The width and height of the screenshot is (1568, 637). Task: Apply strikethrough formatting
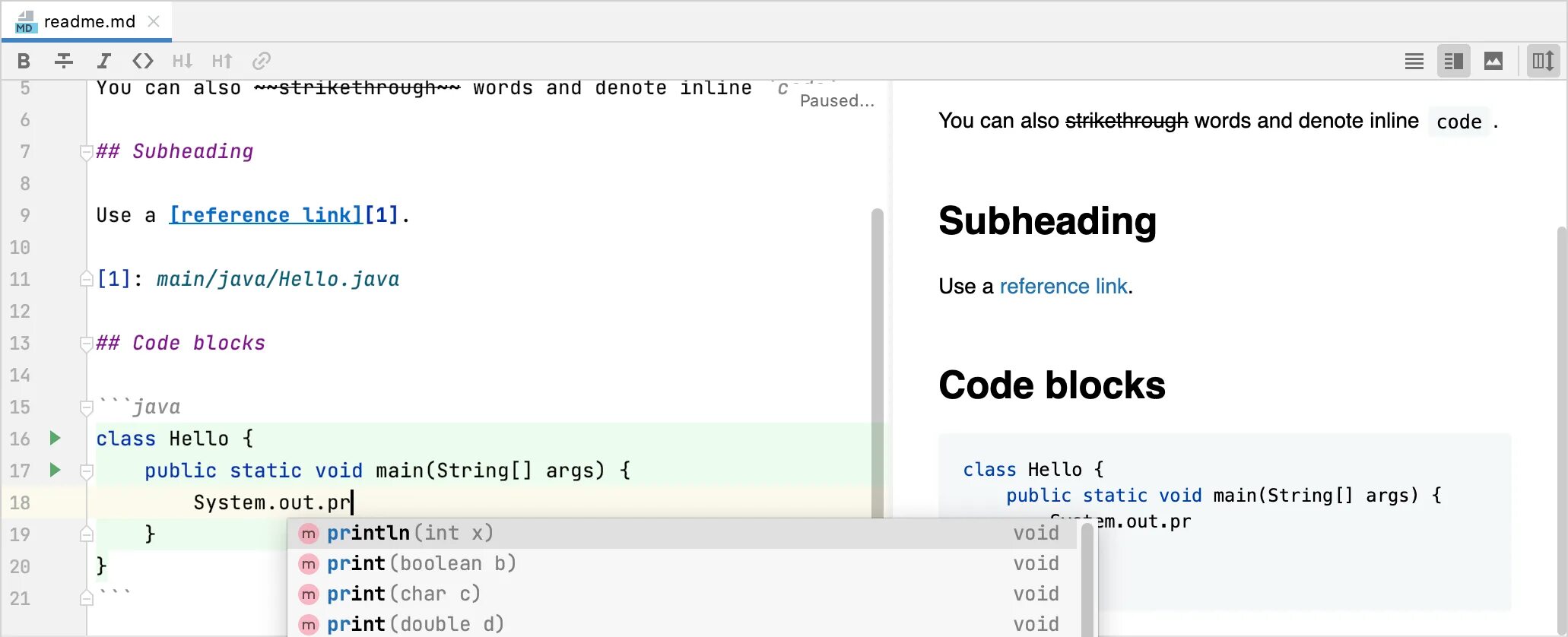[x=64, y=61]
